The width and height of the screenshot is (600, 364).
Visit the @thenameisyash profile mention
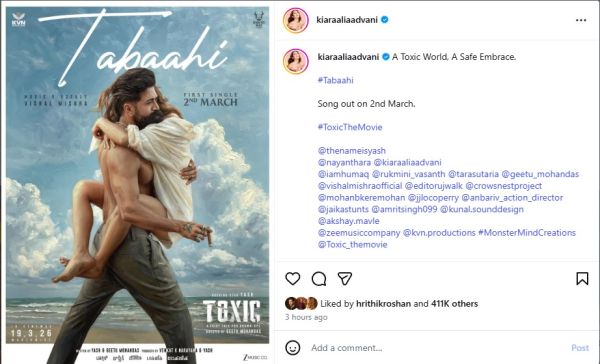click(x=352, y=151)
